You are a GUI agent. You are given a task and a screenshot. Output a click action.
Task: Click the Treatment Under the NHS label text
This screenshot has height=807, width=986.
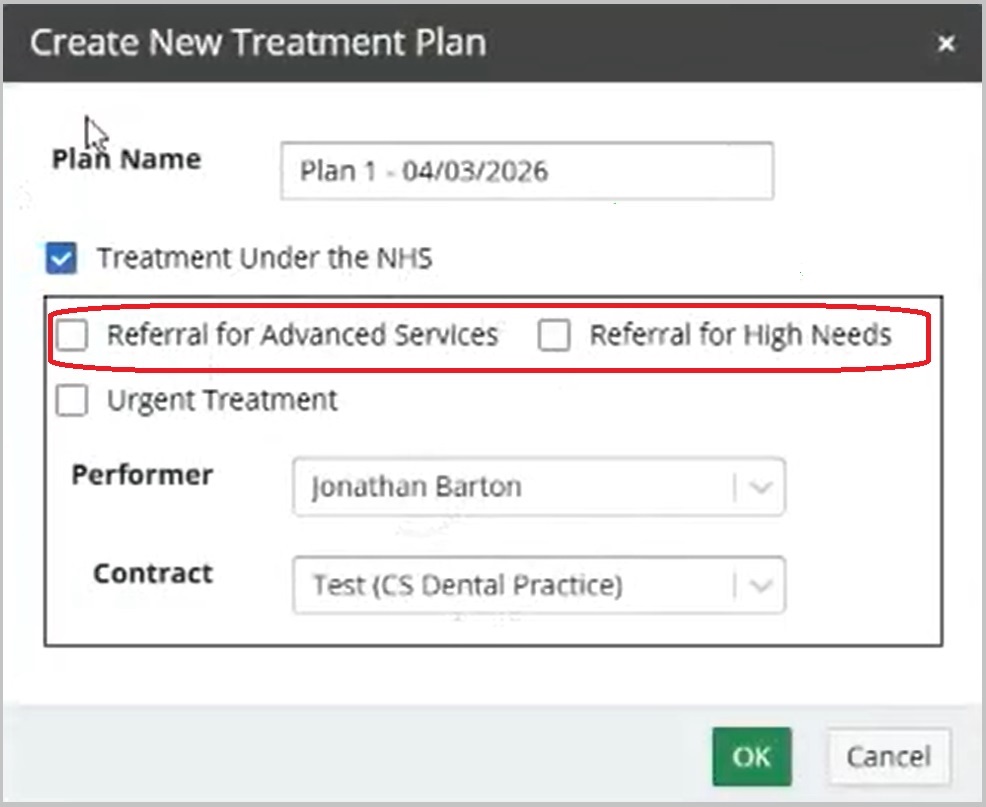click(264, 259)
